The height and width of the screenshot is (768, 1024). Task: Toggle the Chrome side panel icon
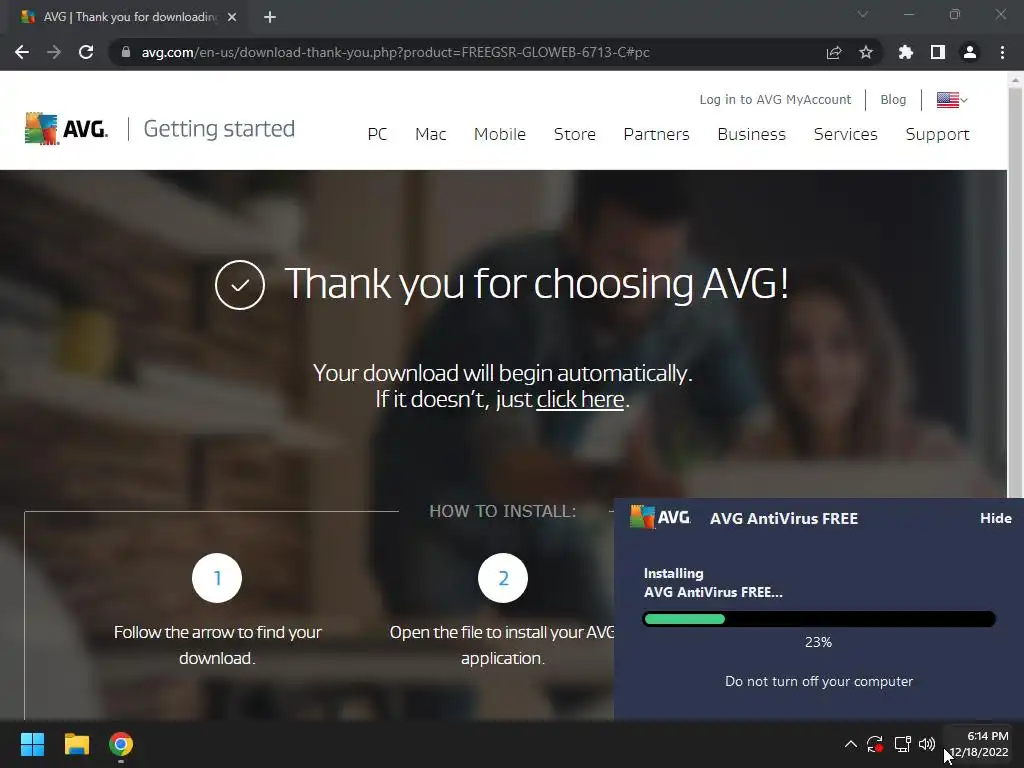pos(938,52)
